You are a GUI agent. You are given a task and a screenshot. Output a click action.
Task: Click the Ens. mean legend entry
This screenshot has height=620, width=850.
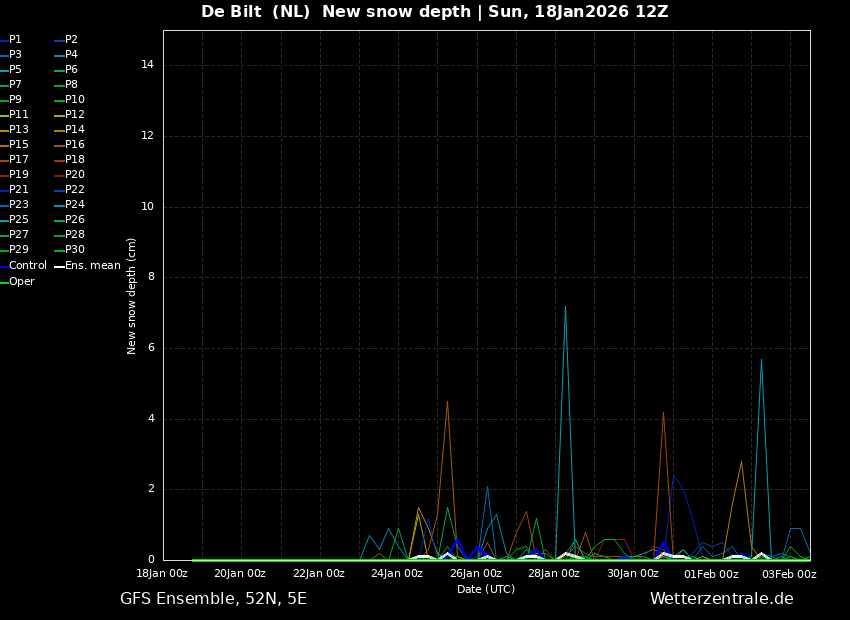tap(87, 266)
